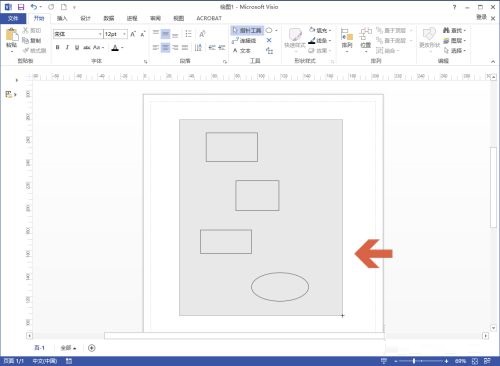
Task: Save the drawing with the floppy disk icon
Action: pyautogui.click(x=21, y=7)
